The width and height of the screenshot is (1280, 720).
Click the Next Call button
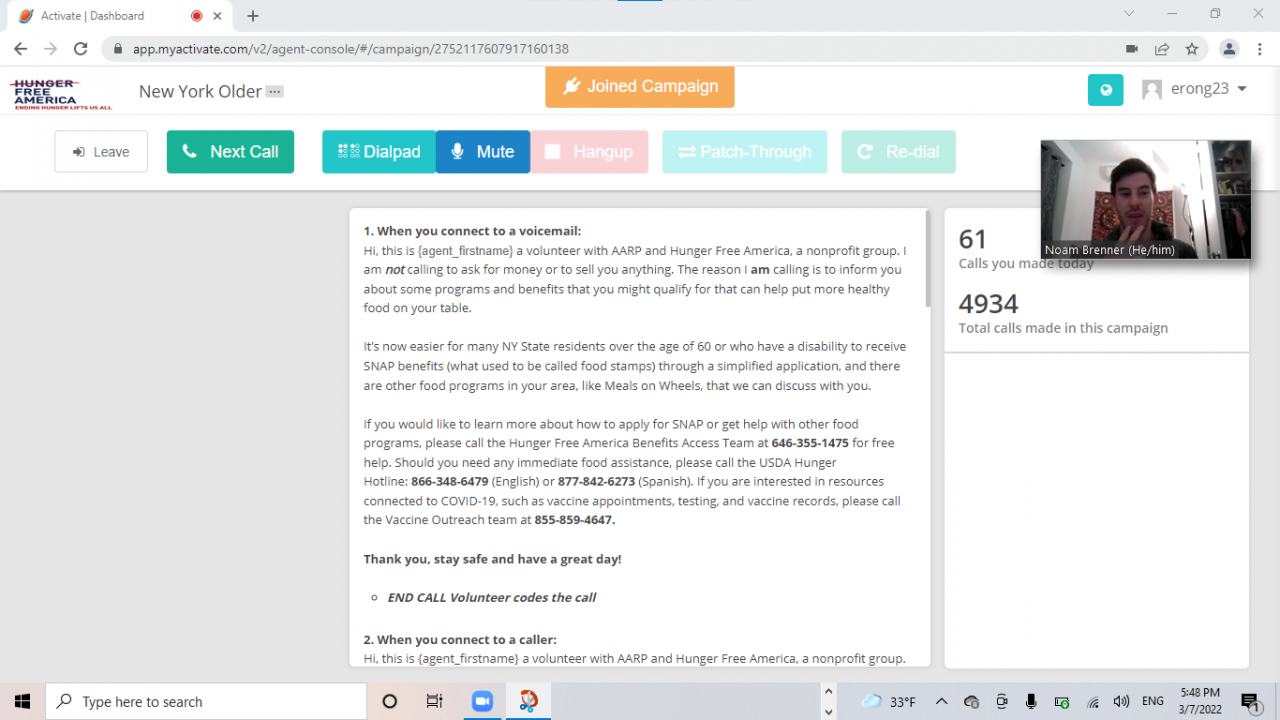(x=230, y=152)
